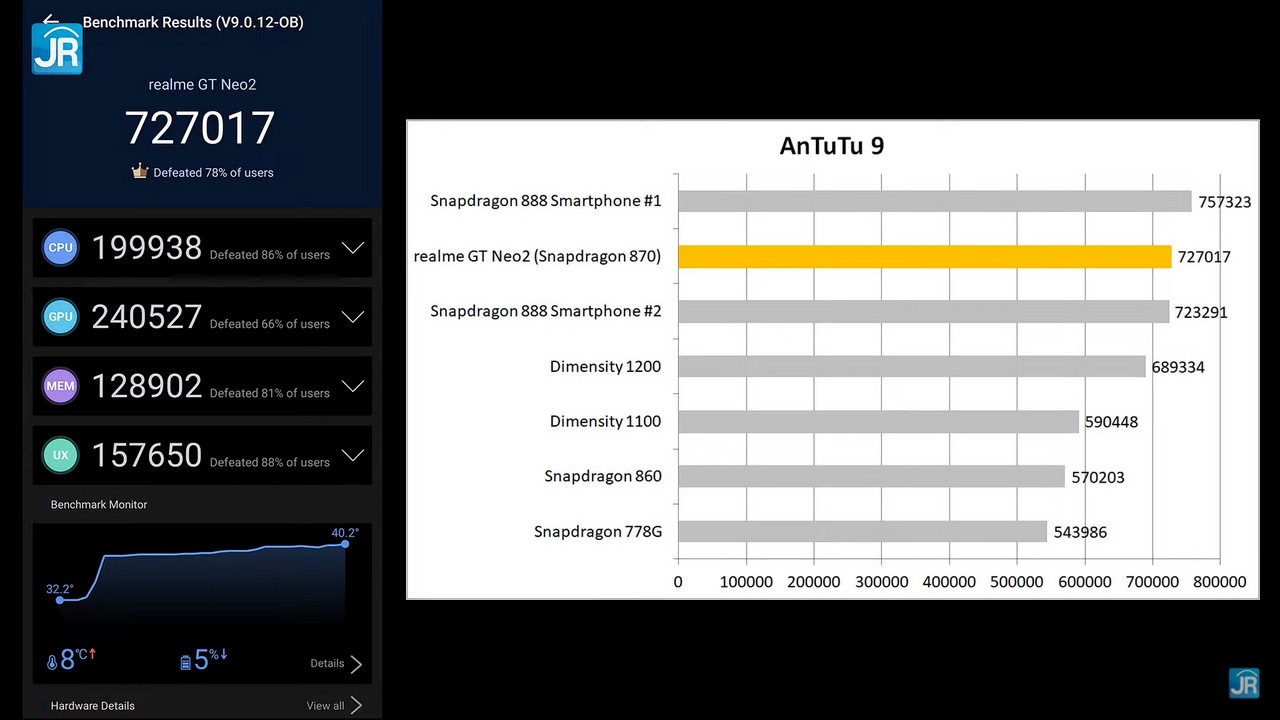Click the Dimensity 1200 bar
1280x720 pixels.
tap(912, 366)
